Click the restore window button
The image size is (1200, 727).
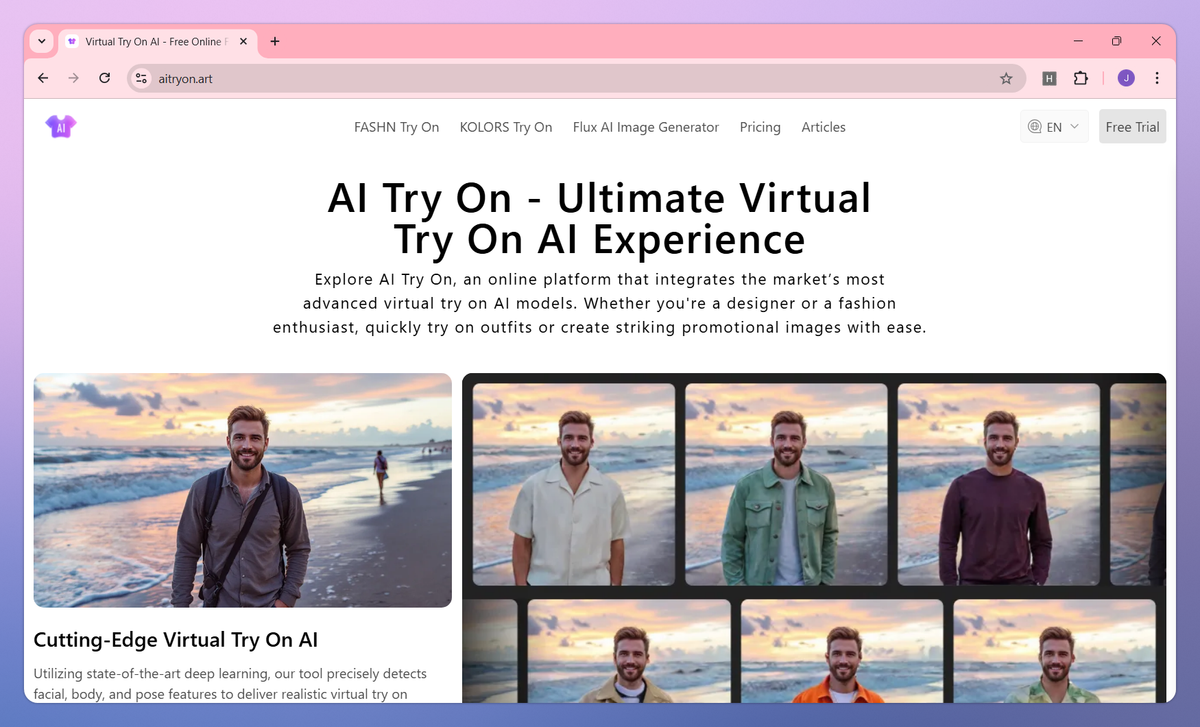coord(1117,41)
